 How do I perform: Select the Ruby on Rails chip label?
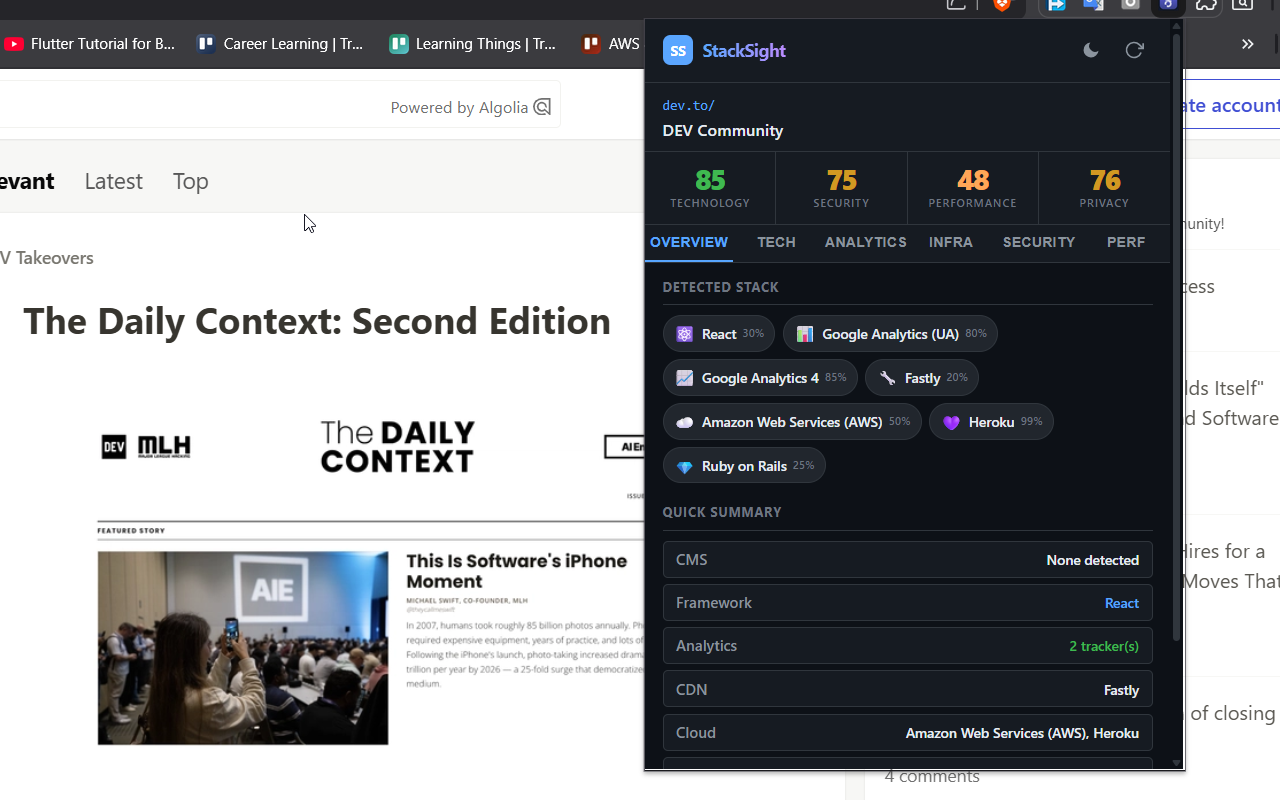tap(744, 466)
